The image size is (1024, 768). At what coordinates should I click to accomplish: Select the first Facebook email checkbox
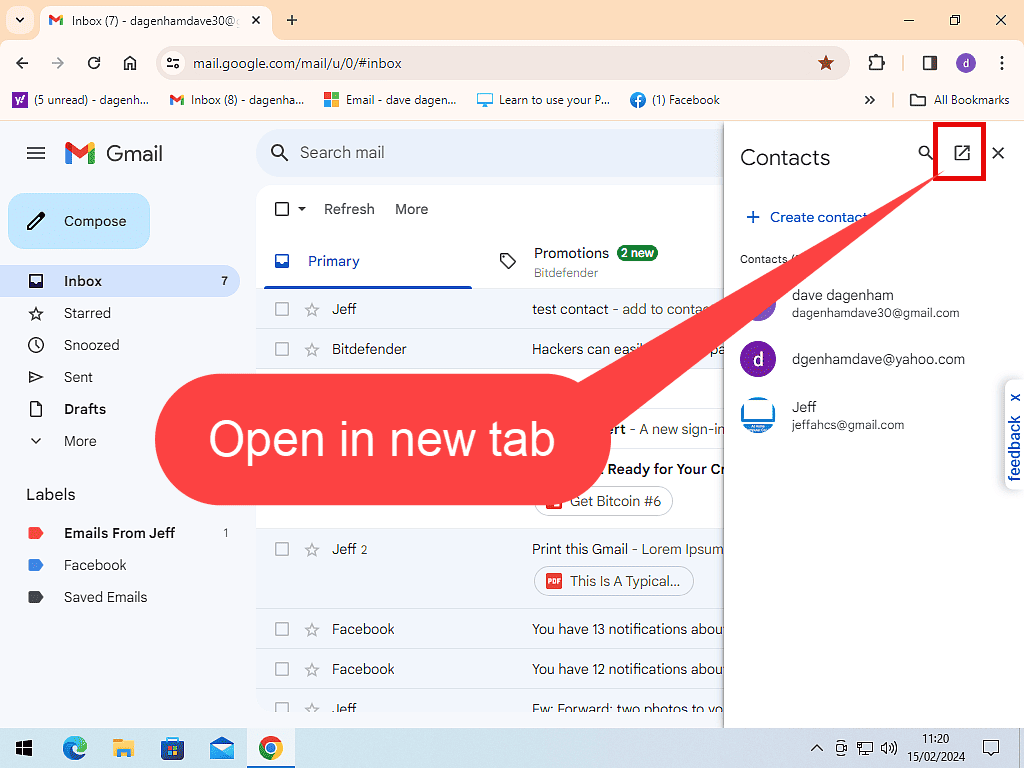(x=282, y=629)
